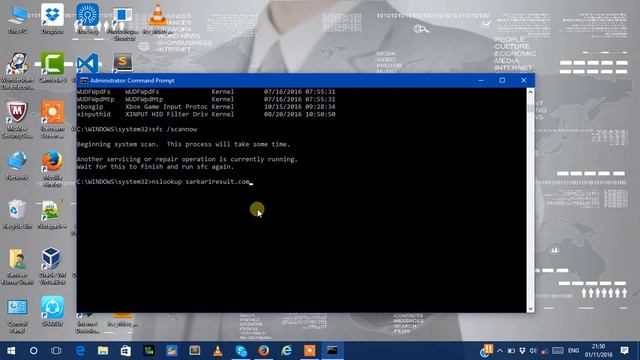
Task: Open the Visual Studio Code desktop shortcut
Action: (x=87, y=64)
